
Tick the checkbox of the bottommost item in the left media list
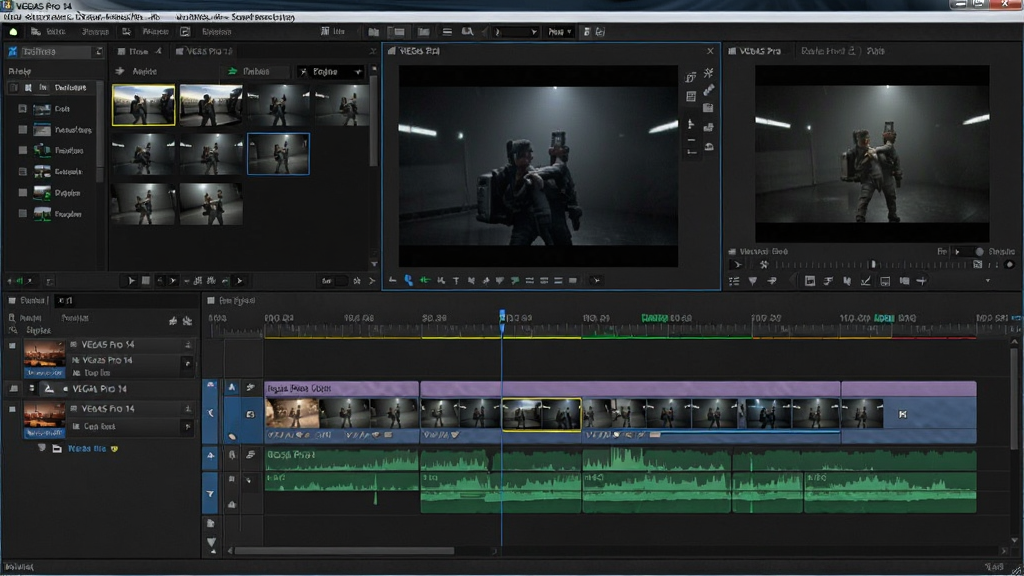[23, 214]
